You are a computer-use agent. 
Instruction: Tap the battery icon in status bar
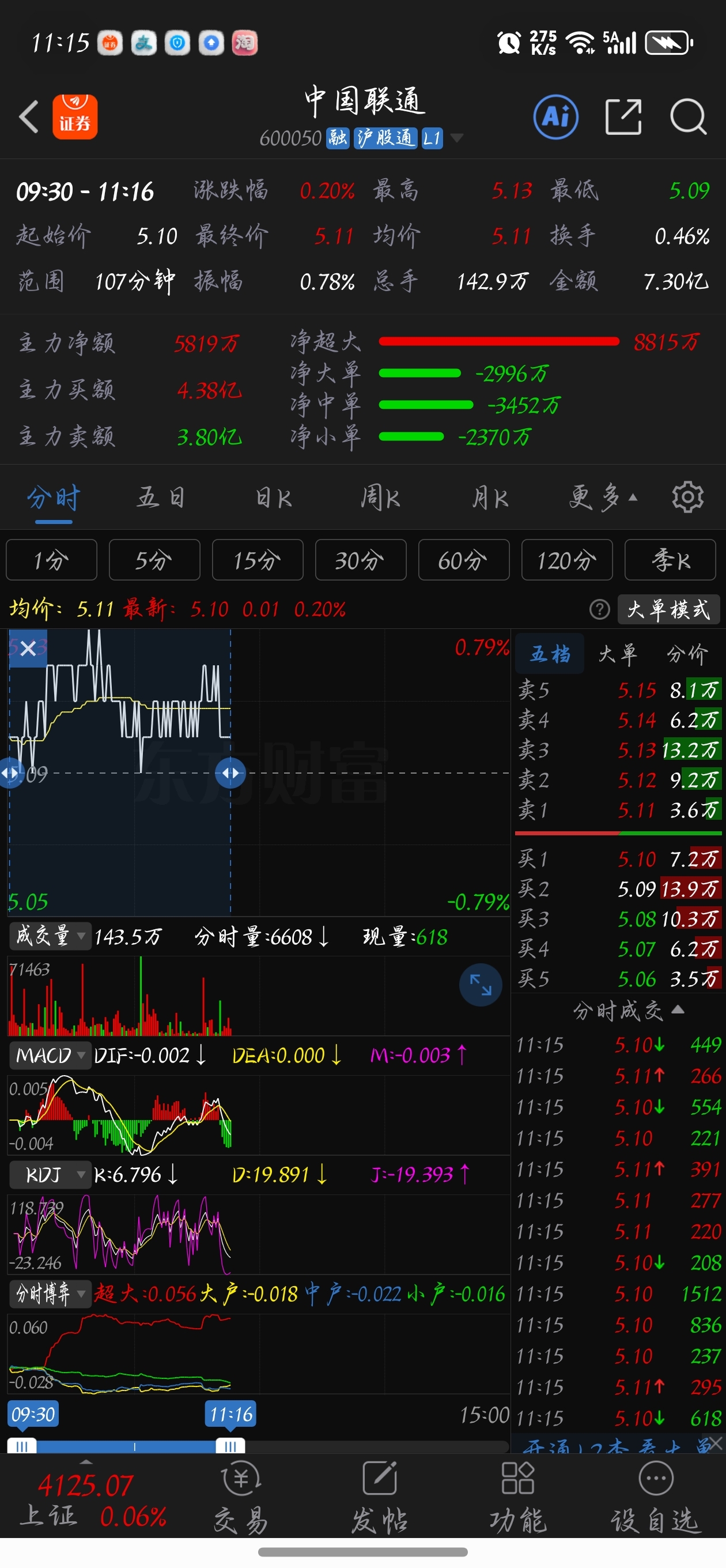[669, 43]
